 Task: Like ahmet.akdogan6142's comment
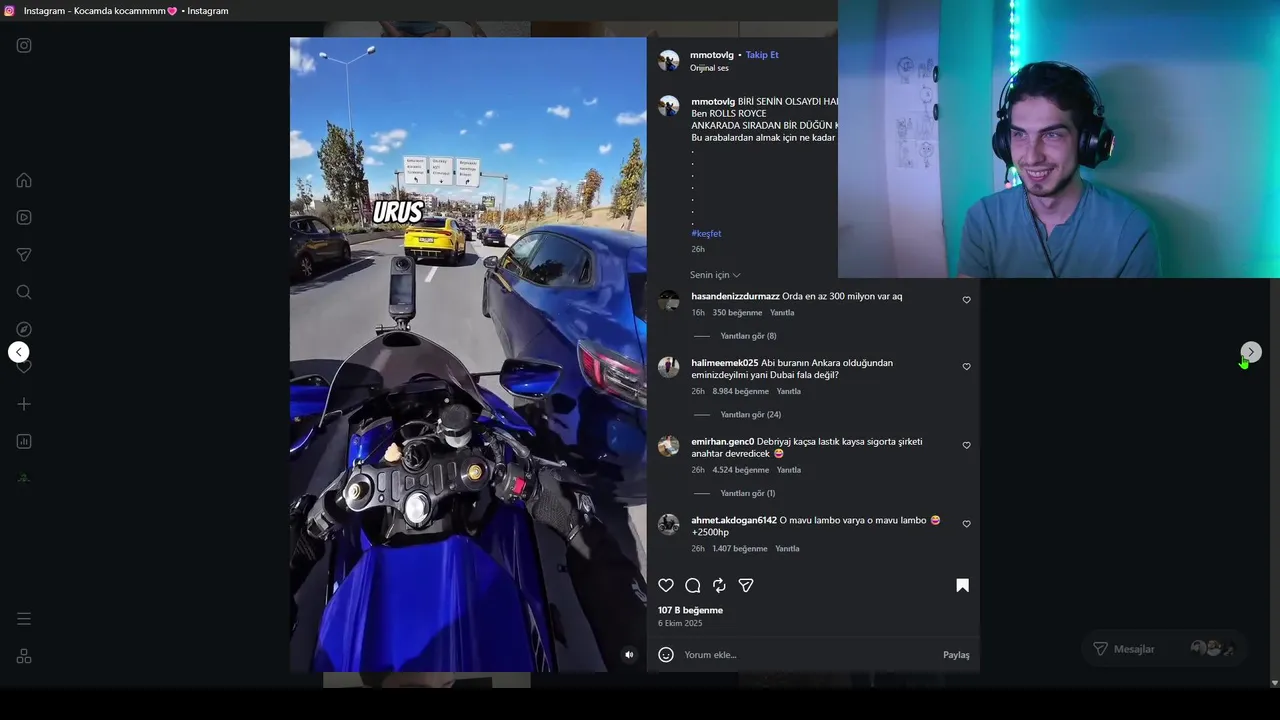[x=966, y=524]
